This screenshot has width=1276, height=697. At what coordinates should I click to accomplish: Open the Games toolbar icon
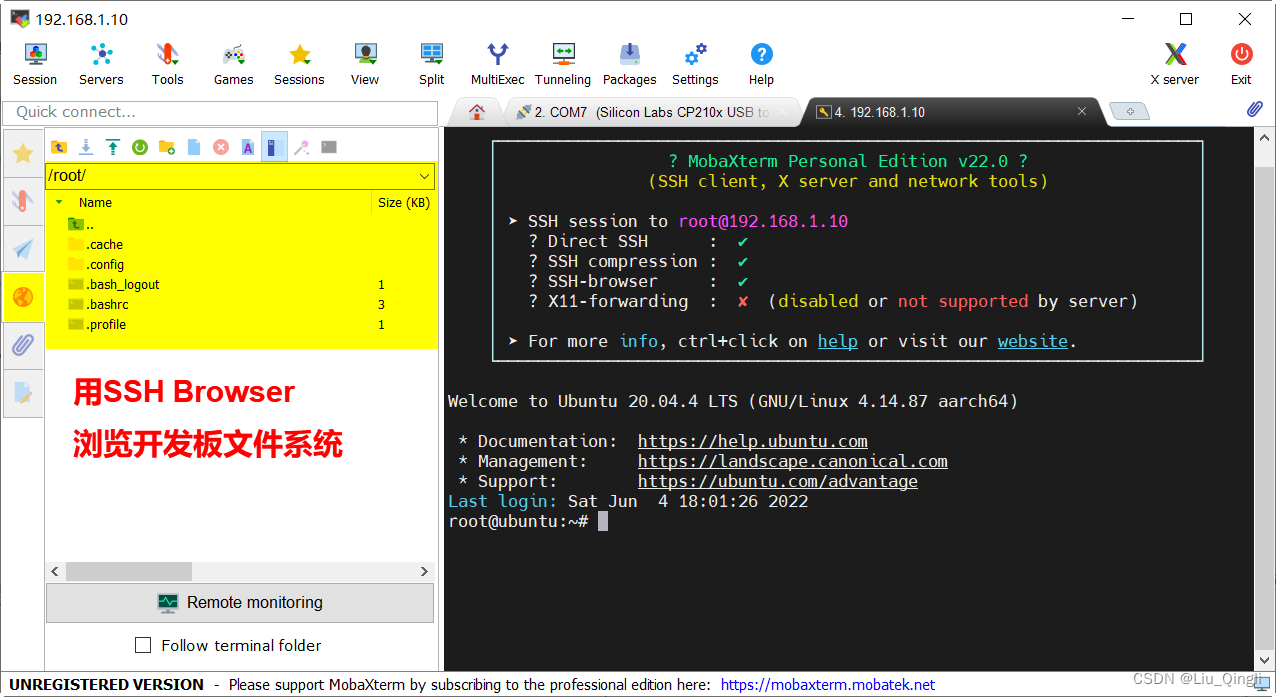click(233, 64)
